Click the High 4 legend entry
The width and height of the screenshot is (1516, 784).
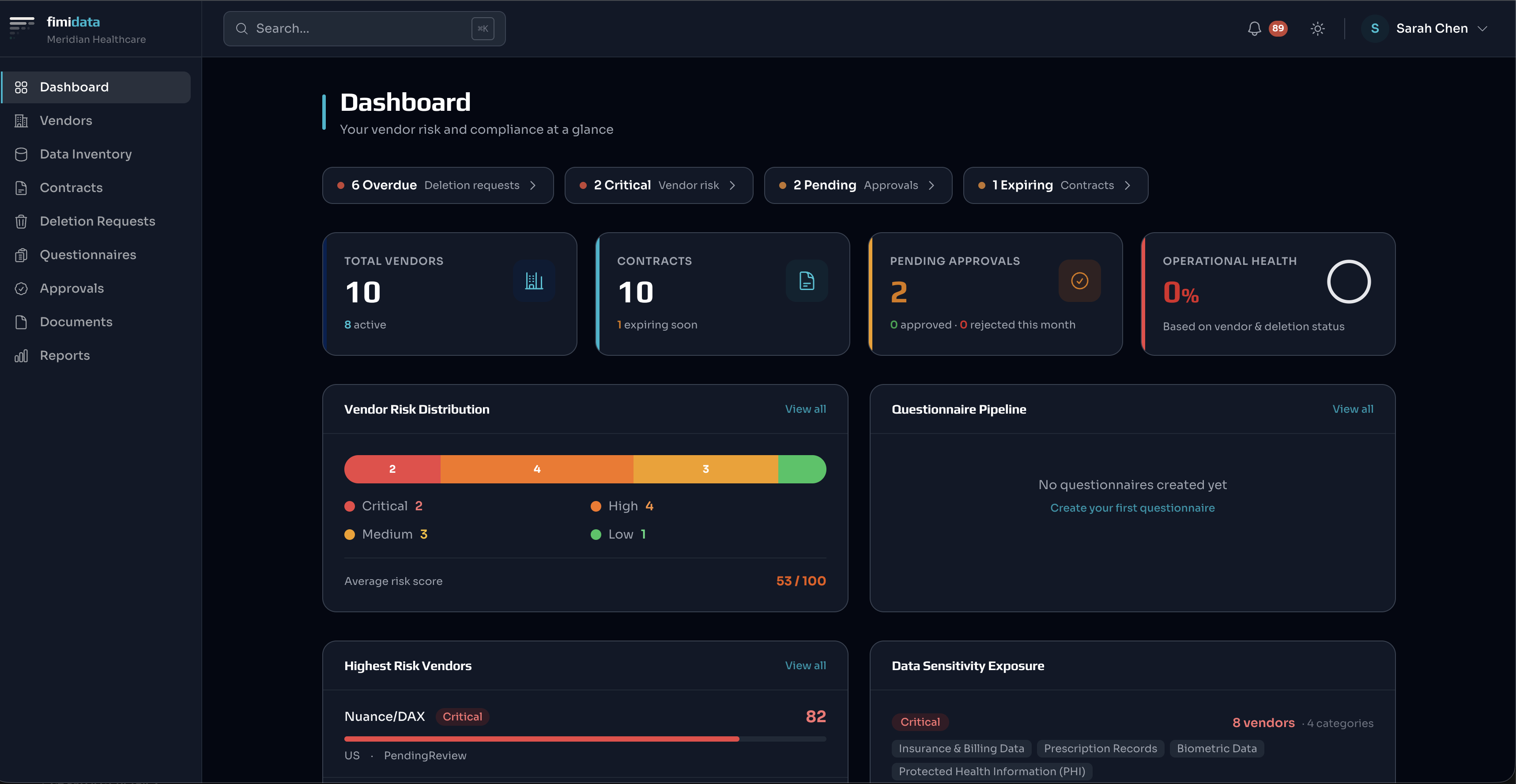tap(622, 506)
